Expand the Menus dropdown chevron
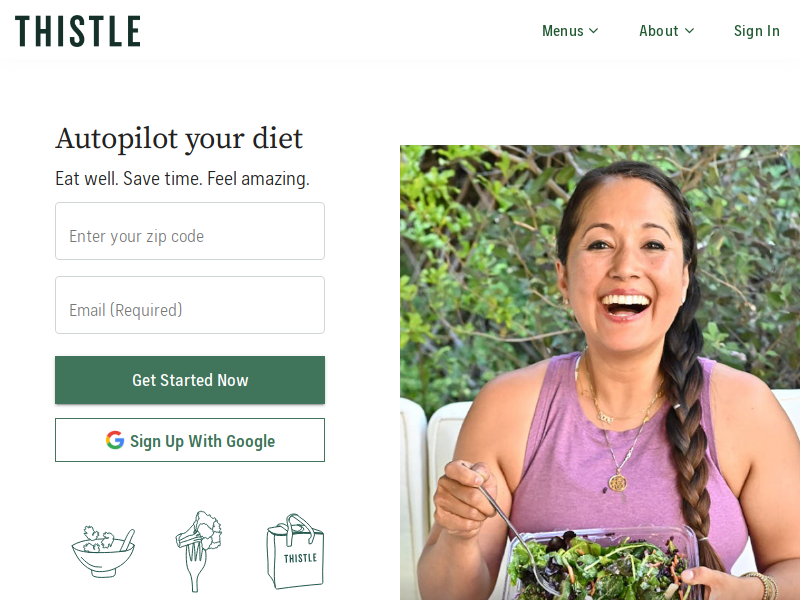Image resolution: width=800 pixels, height=600 pixels. [x=593, y=31]
